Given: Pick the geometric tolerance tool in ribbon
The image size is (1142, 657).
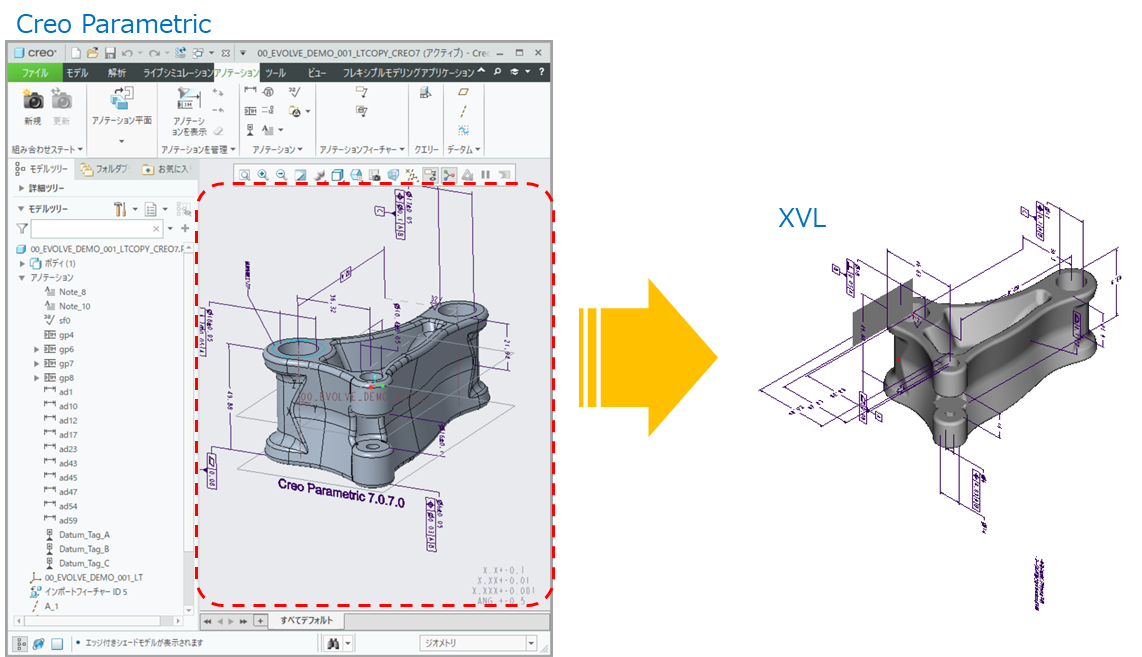Looking at the screenshot, I should pyautogui.click(x=251, y=111).
